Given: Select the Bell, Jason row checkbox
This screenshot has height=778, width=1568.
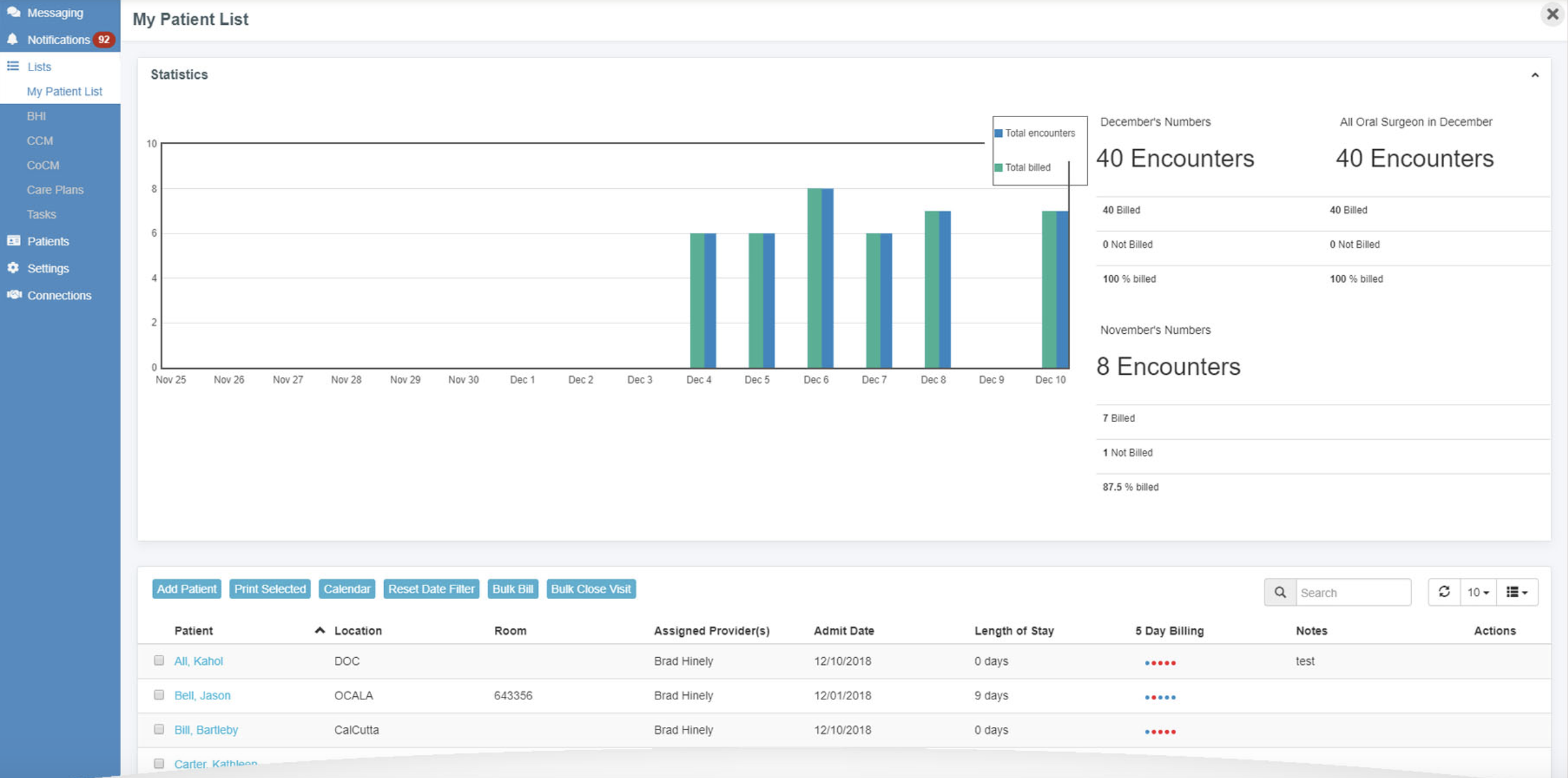Looking at the screenshot, I should pyautogui.click(x=159, y=694).
